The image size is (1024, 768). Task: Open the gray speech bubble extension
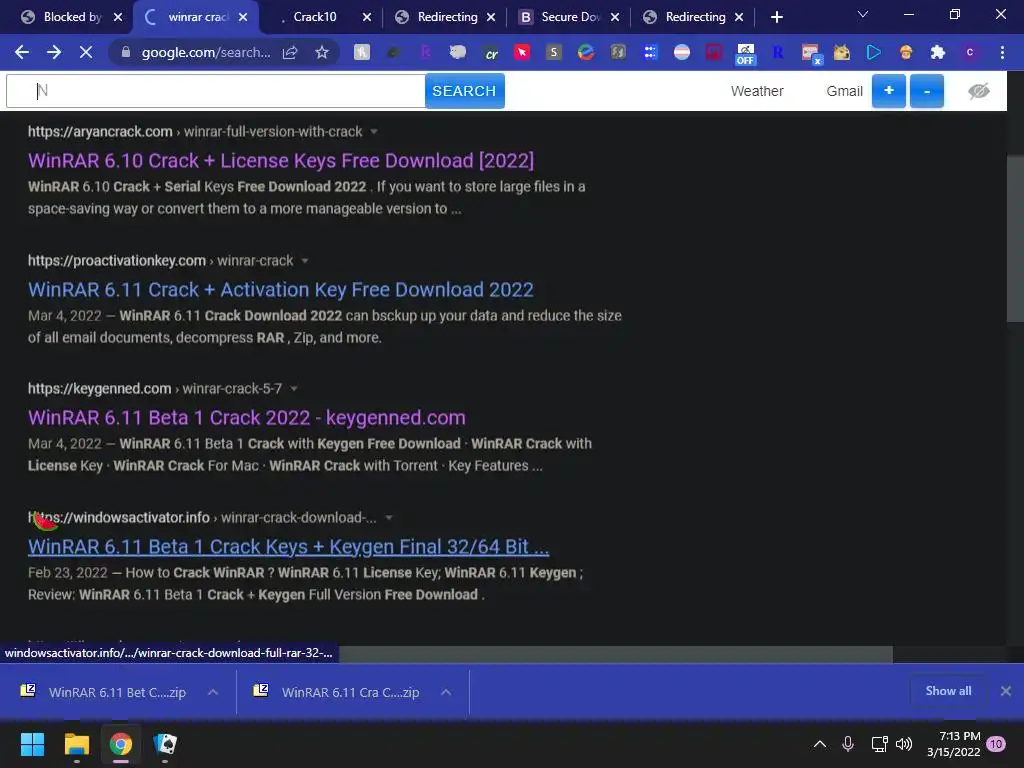coord(458,52)
